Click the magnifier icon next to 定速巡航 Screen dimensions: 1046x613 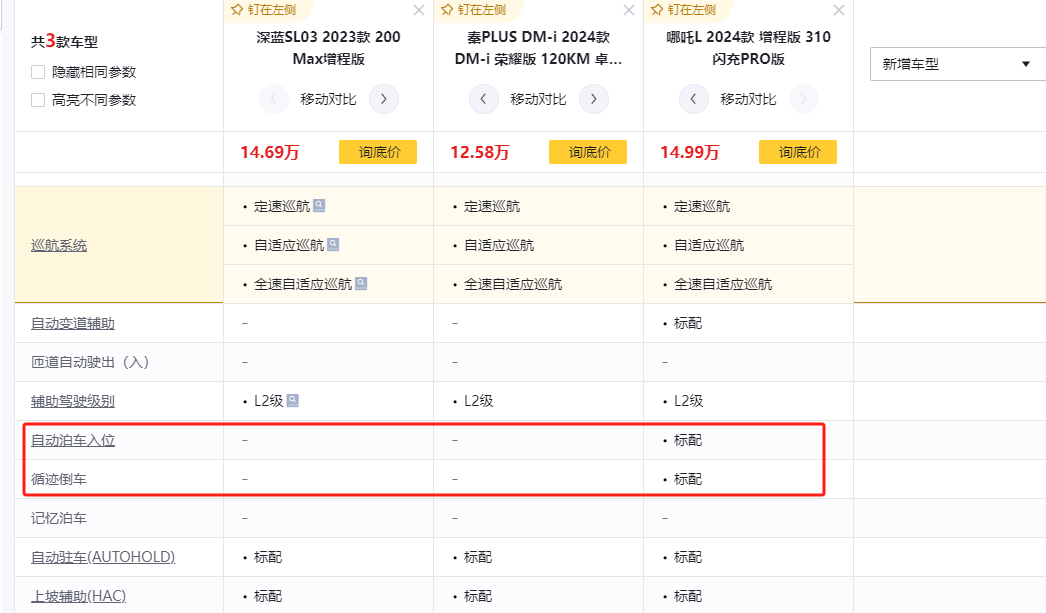tap(319, 206)
